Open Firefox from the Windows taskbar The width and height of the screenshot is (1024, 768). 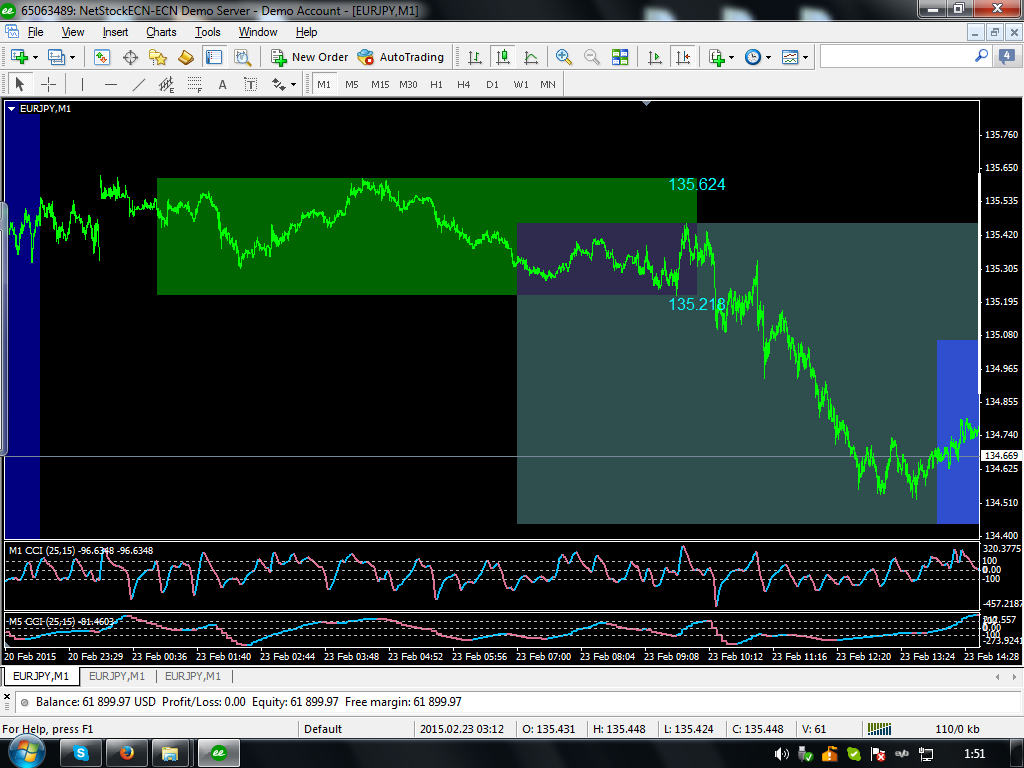click(127, 753)
